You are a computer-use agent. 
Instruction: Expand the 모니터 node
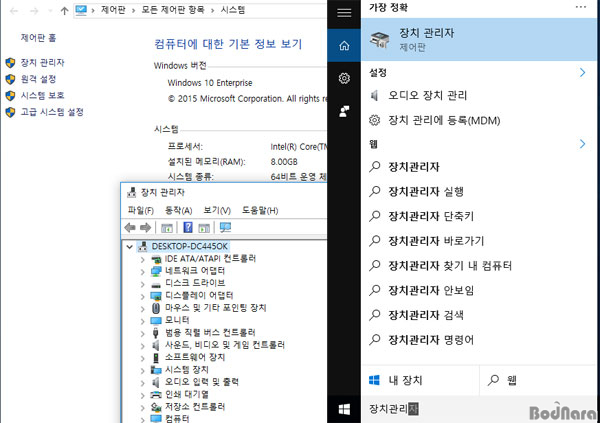coord(142,321)
